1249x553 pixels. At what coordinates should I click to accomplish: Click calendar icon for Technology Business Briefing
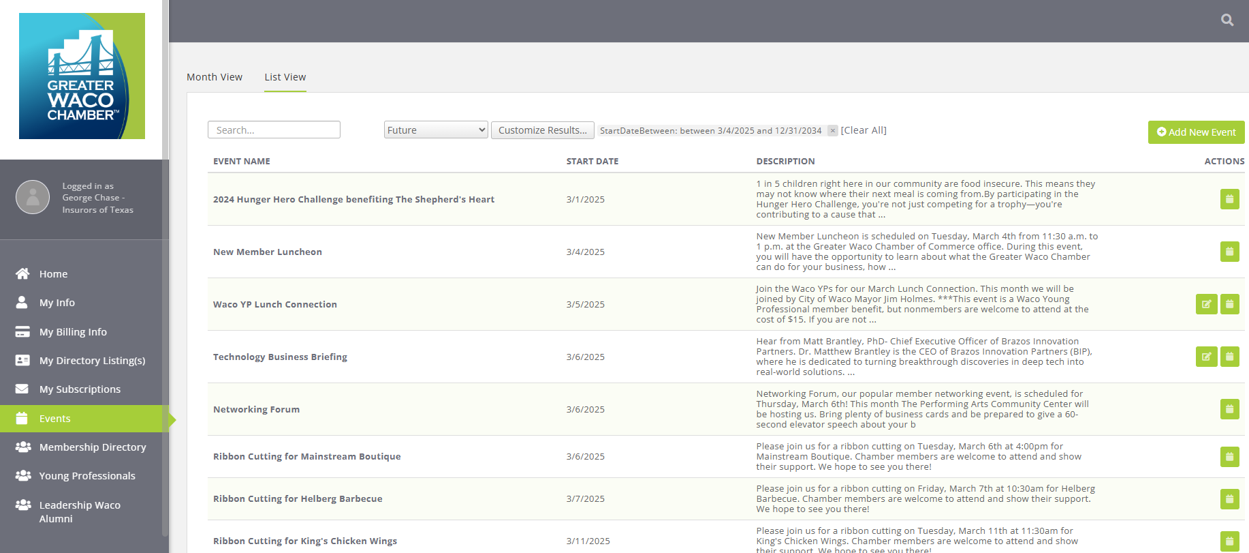pos(1230,356)
